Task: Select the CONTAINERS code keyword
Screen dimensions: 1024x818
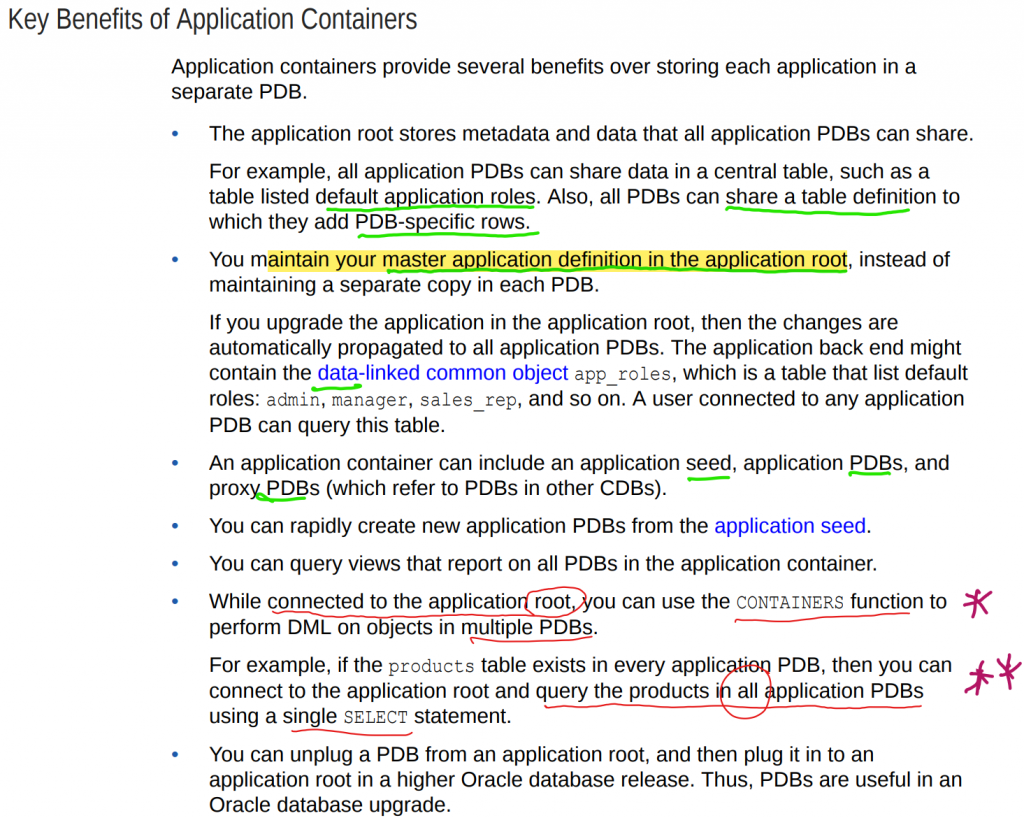Action: tap(790, 602)
